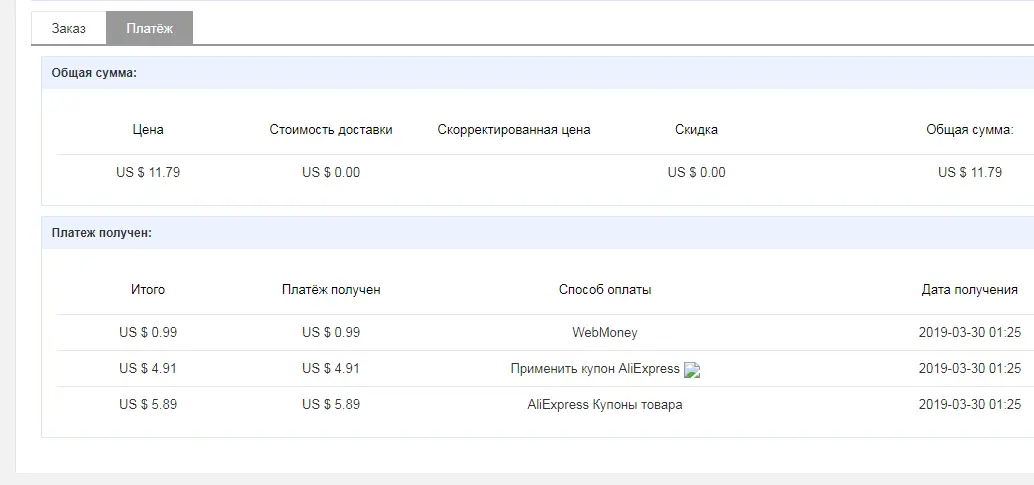Click US $ 5.89 in the Итого column
Viewport: 1034px width, 485px height.
click(148, 404)
